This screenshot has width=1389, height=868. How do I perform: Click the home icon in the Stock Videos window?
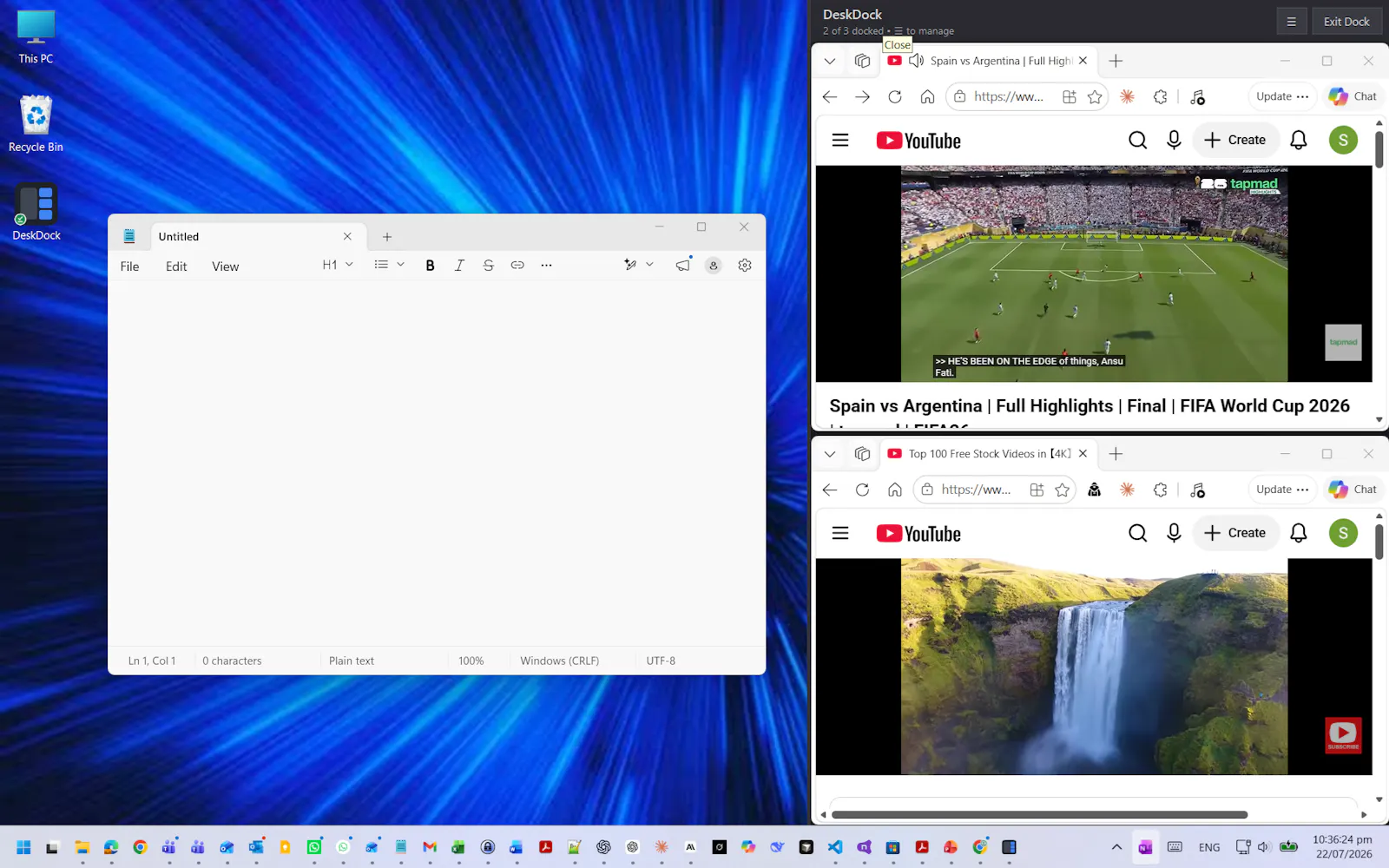click(x=895, y=490)
